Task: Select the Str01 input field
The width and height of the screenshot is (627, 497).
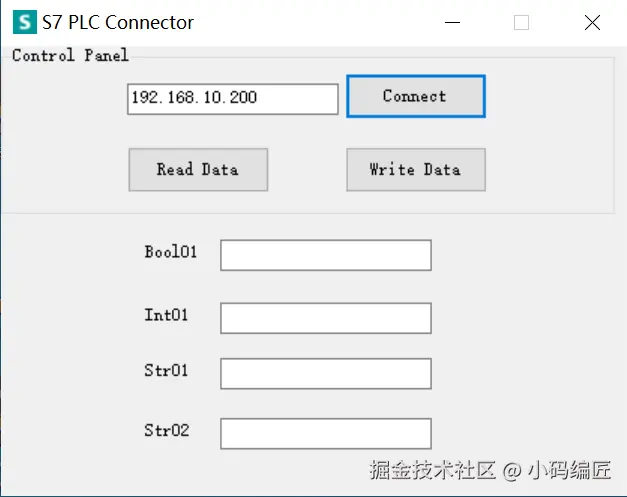Action: coord(325,373)
